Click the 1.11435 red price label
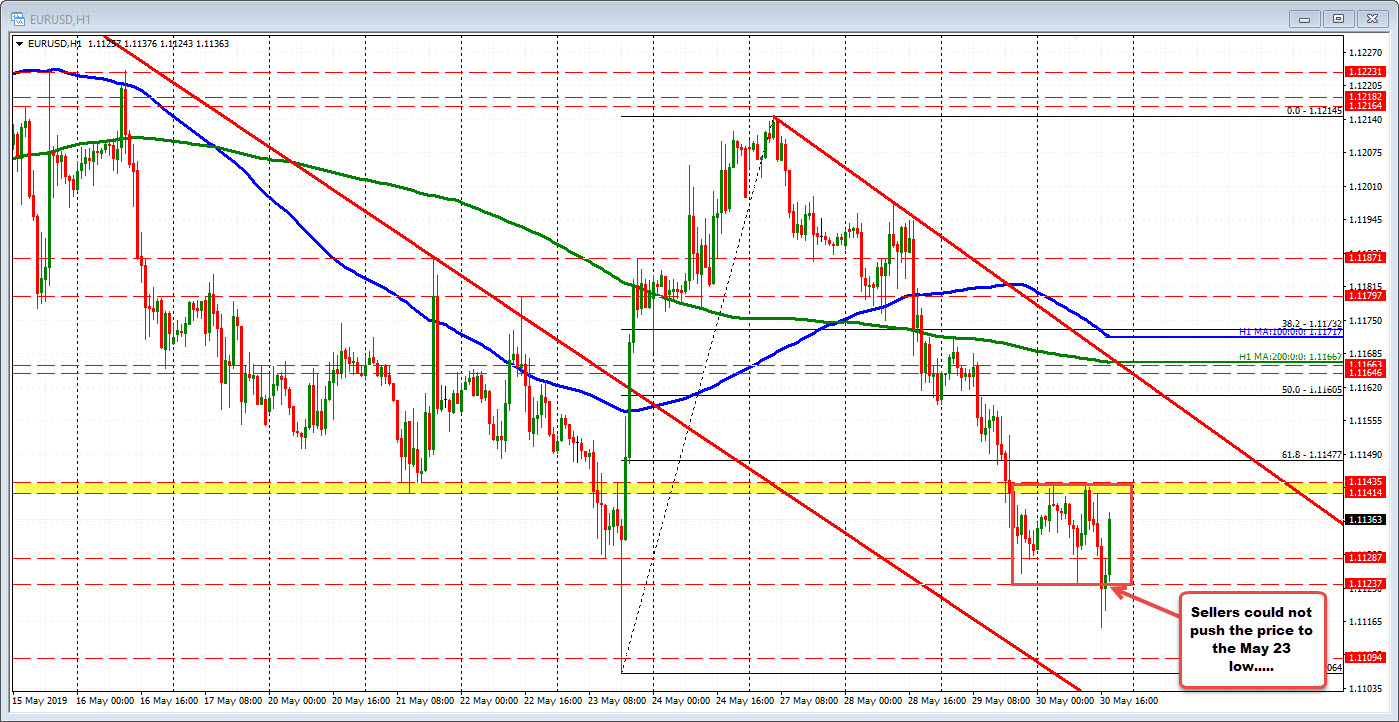 coord(1365,483)
